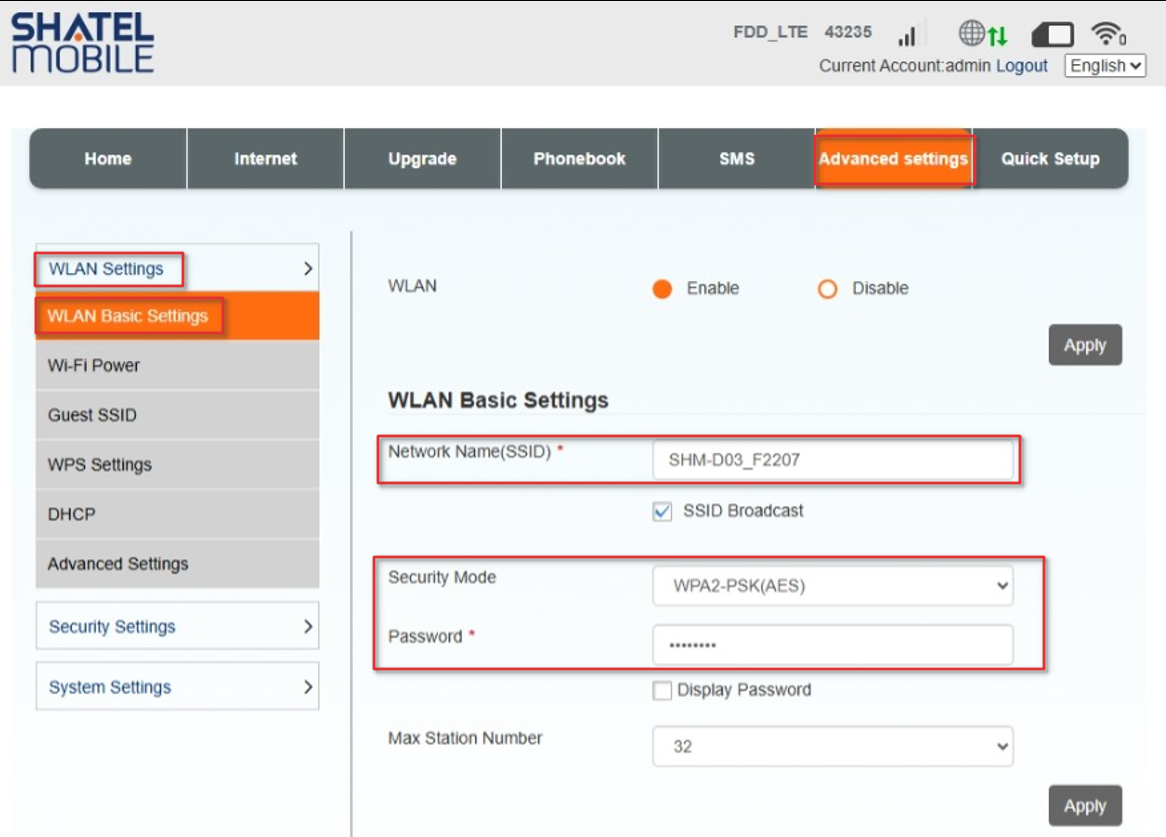Screen dimensions: 1166x837
Task: Open WPS Settings in sidebar
Action: coord(177,465)
